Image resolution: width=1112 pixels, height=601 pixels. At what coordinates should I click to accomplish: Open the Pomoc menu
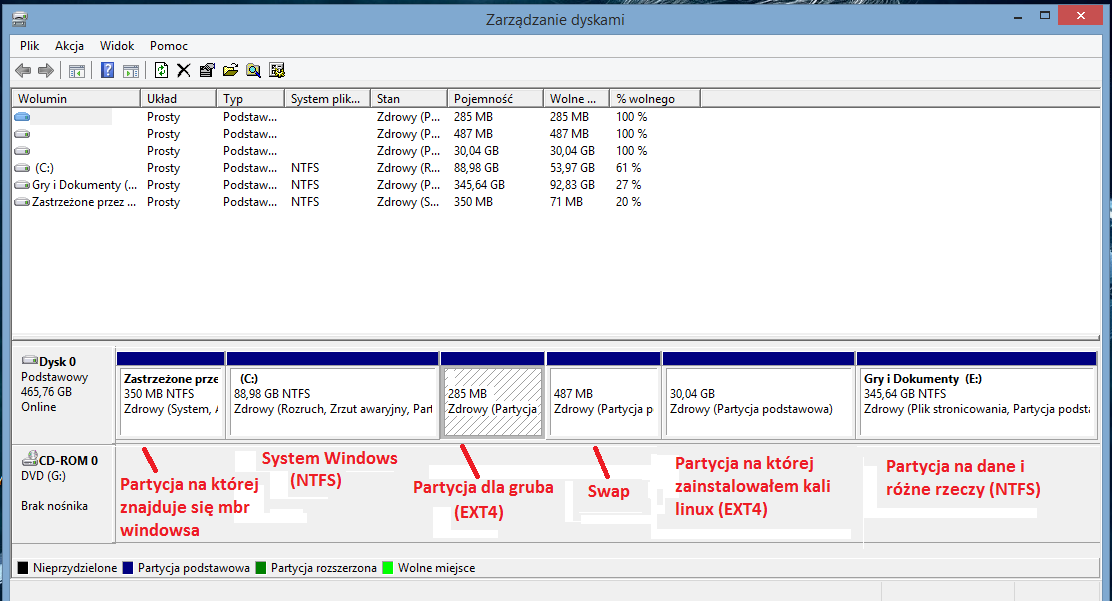(169, 45)
